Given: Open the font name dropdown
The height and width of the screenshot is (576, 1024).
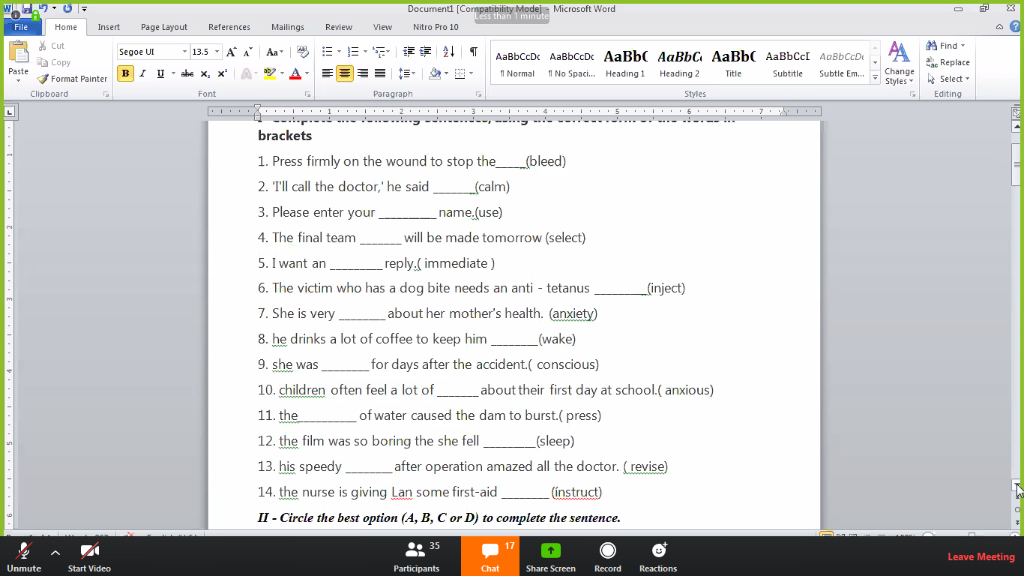Looking at the screenshot, I should tap(185, 52).
